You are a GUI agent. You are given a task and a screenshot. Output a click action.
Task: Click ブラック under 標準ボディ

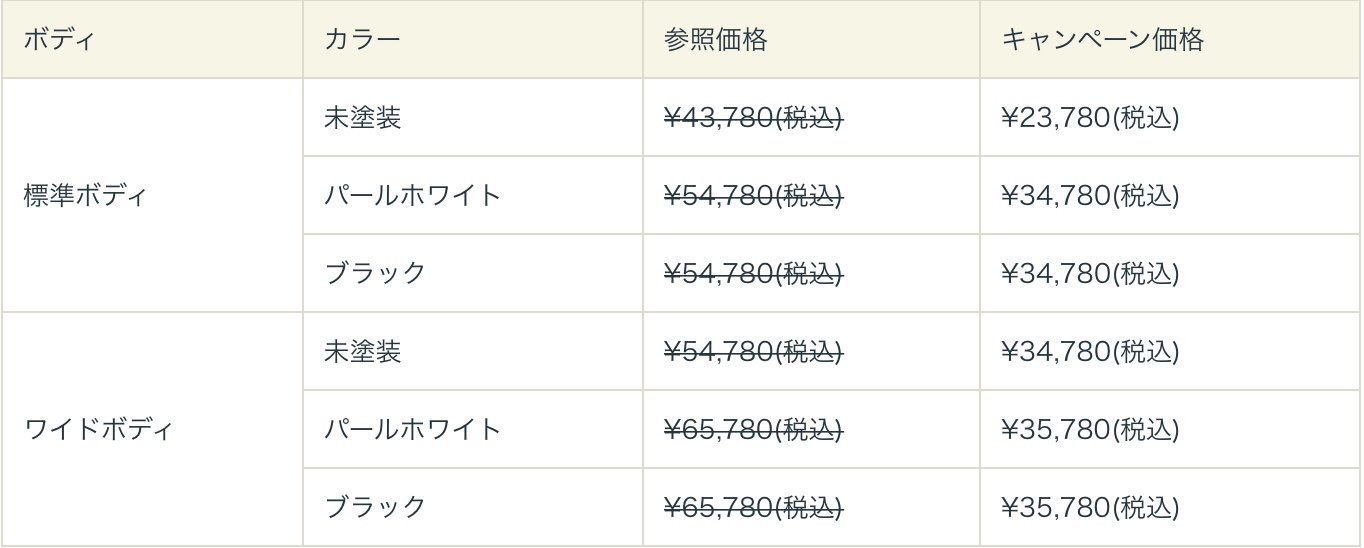coord(375,273)
